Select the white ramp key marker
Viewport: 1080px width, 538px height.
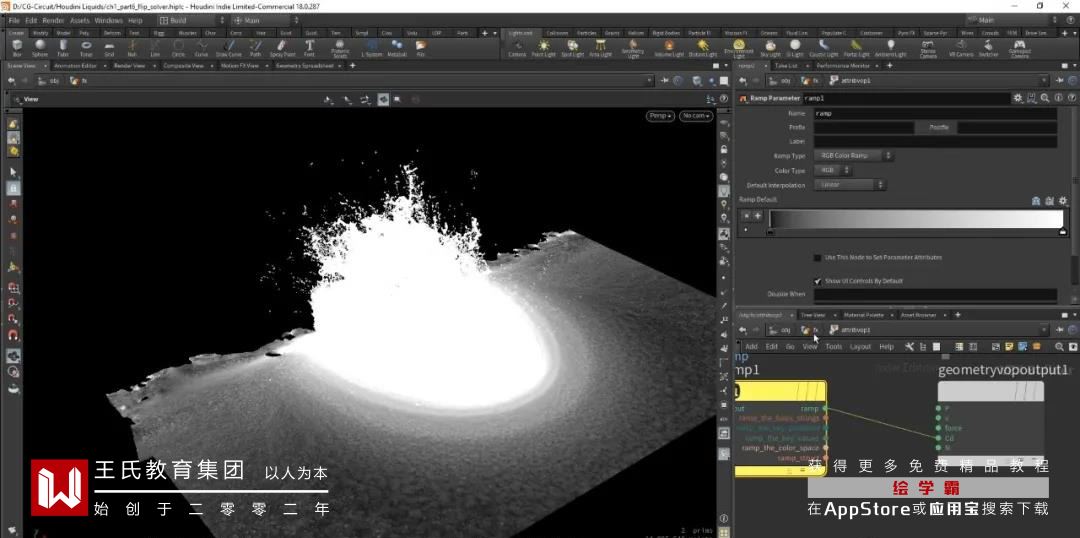click(1062, 232)
